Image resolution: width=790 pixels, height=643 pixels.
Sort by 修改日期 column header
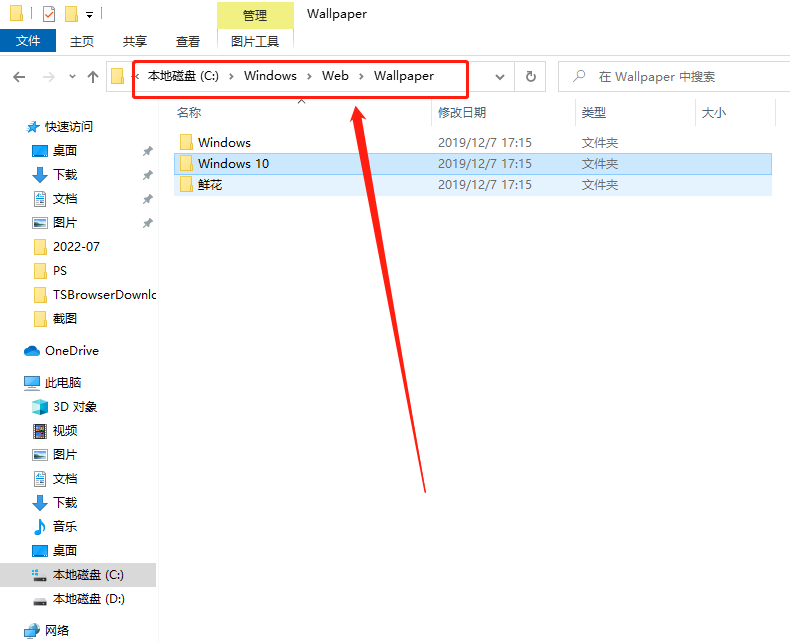462,113
